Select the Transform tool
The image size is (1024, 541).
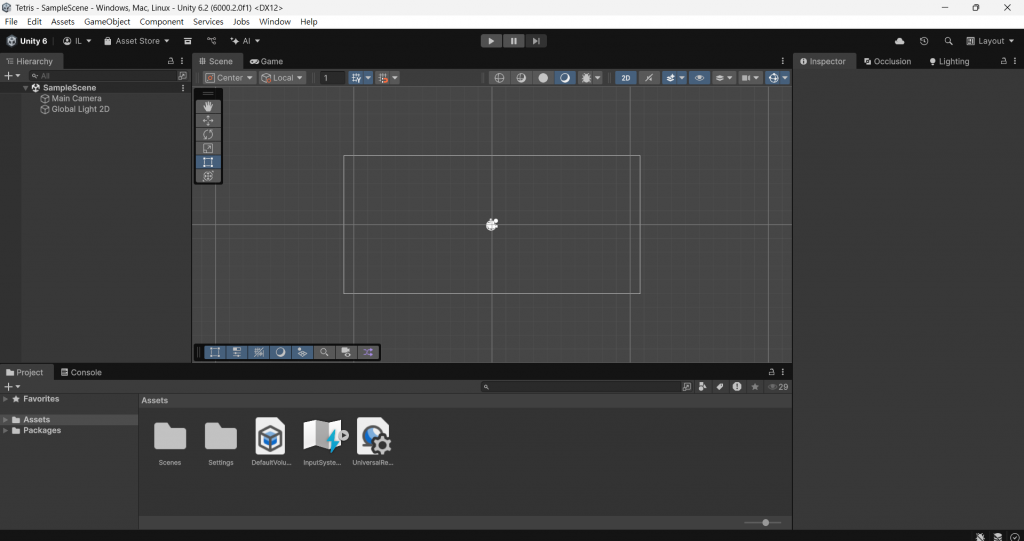coord(208,176)
